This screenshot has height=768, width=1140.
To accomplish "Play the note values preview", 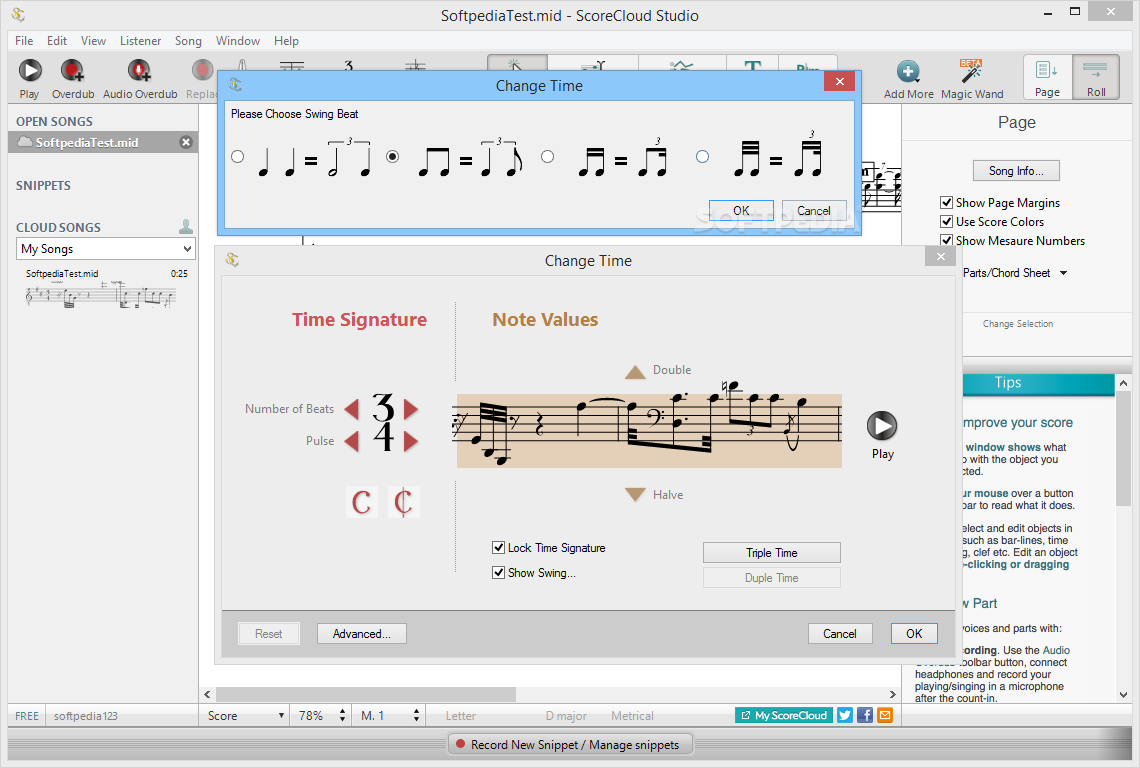I will point(882,426).
